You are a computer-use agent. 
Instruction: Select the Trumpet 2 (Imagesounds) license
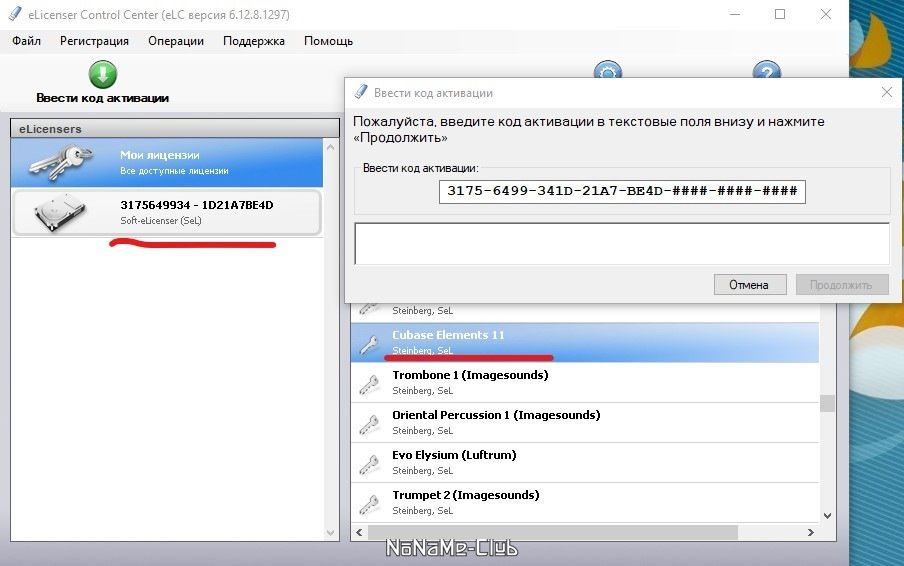[585, 503]
